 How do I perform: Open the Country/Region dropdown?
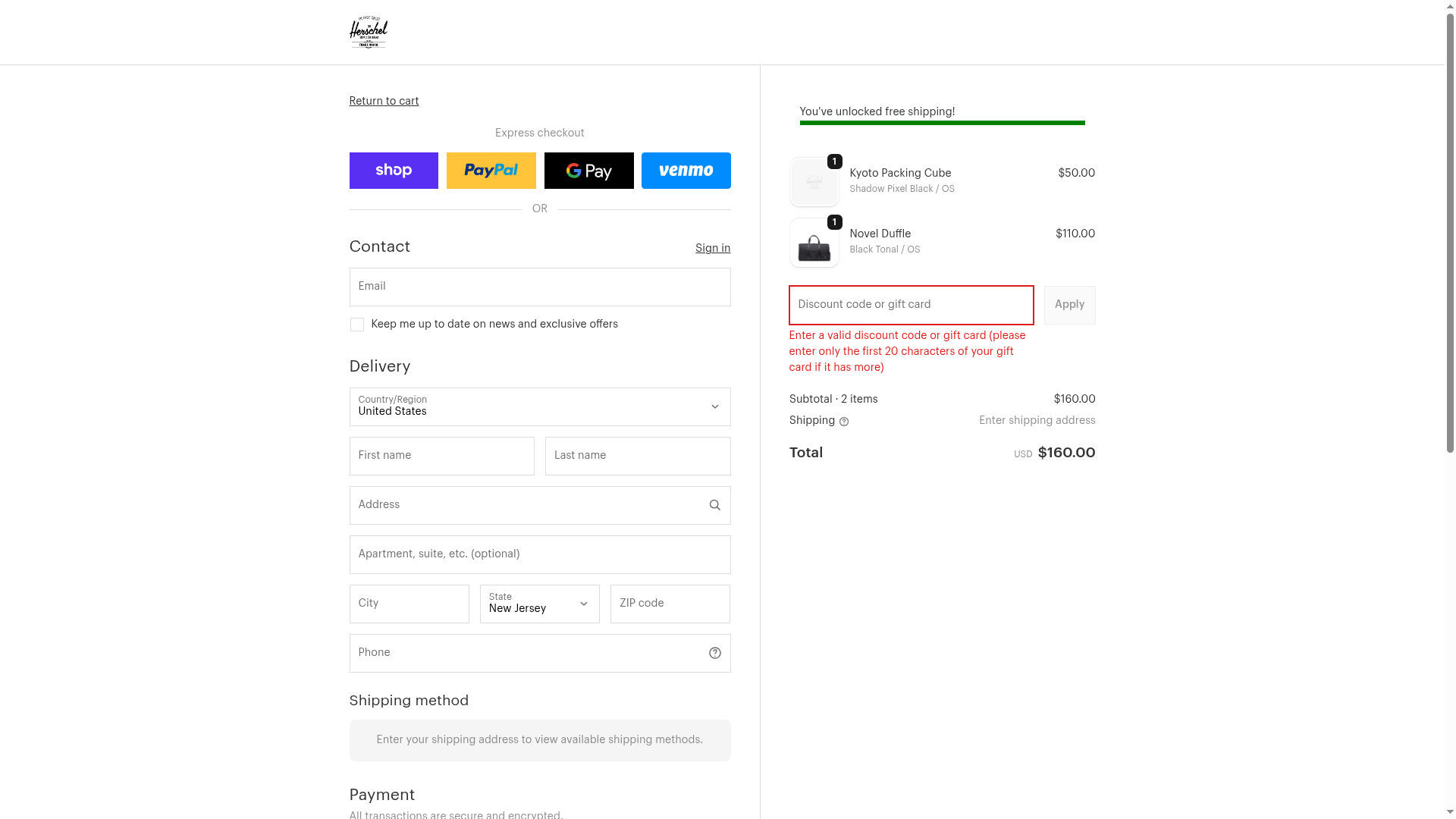coord(539,407)
